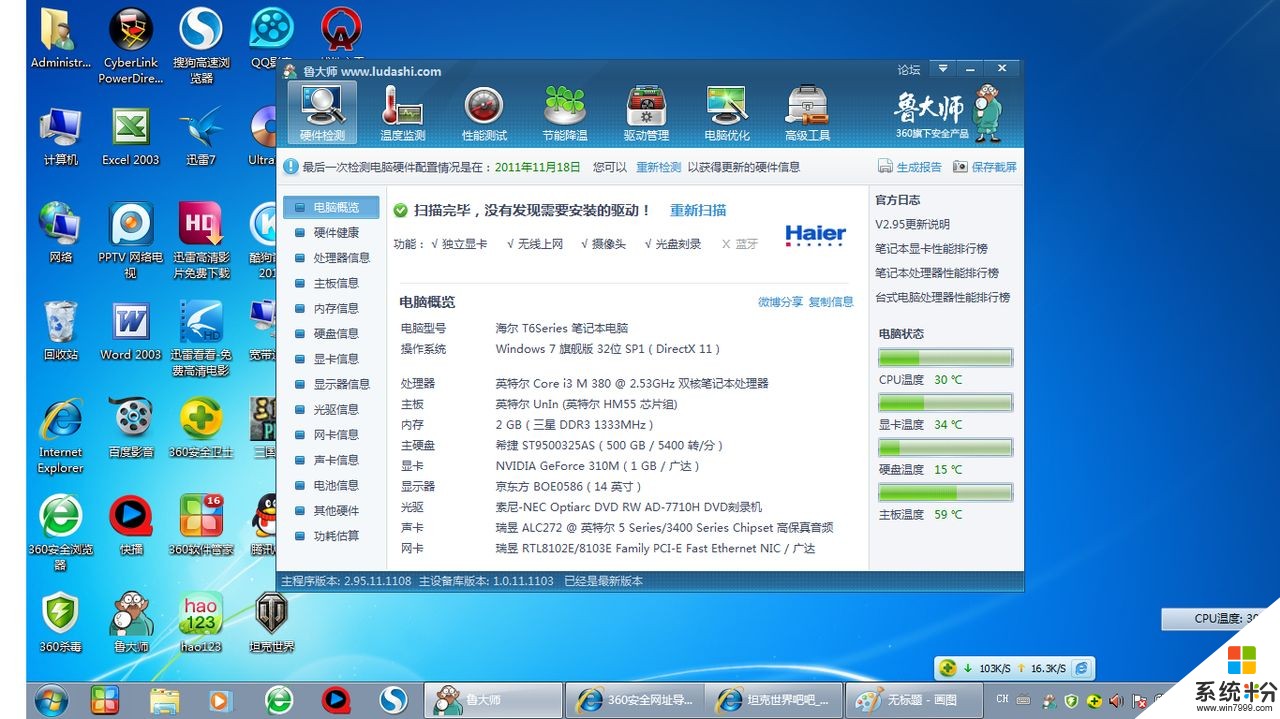The image size is (1280, 719).
Task: Open 节能降温 energy saving icon
Action: [x=565, y=113]
